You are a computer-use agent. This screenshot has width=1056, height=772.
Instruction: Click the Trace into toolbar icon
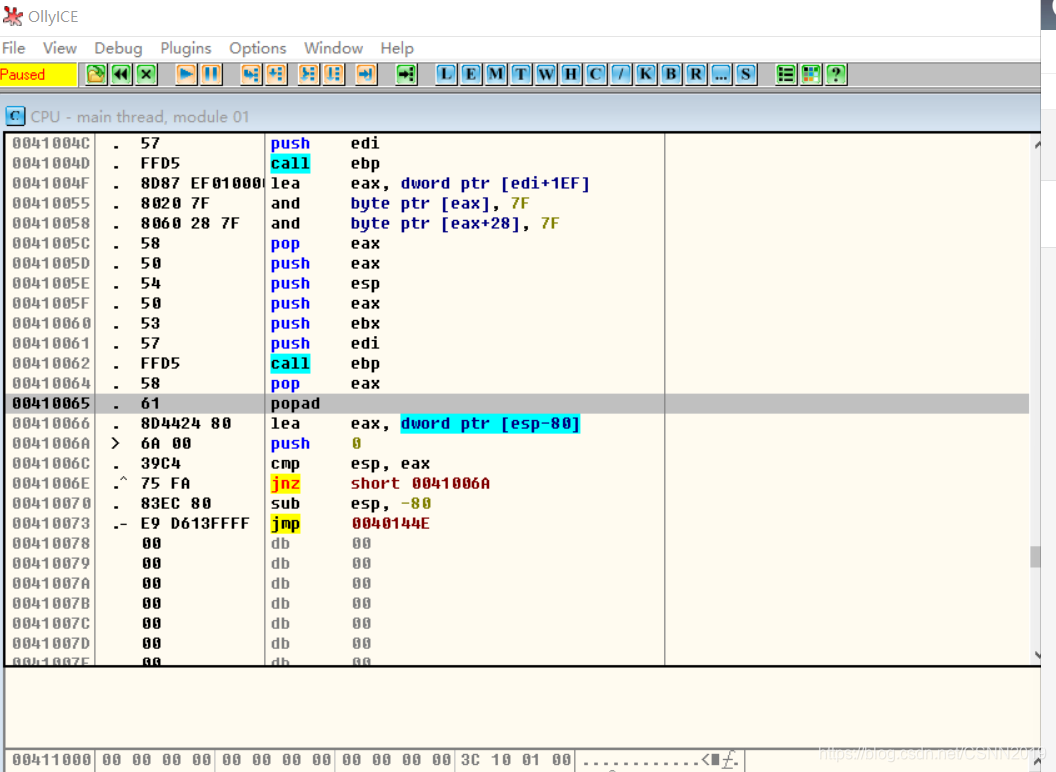pos(308,74)
